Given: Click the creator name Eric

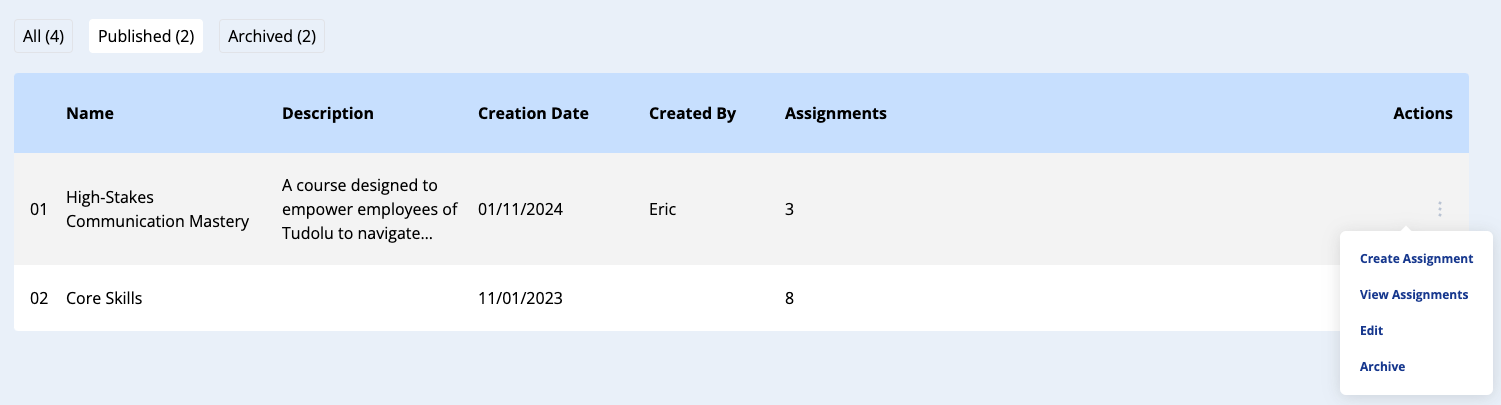Looking at the screenshot, I should pyautogui.click(x=662, y=209).
